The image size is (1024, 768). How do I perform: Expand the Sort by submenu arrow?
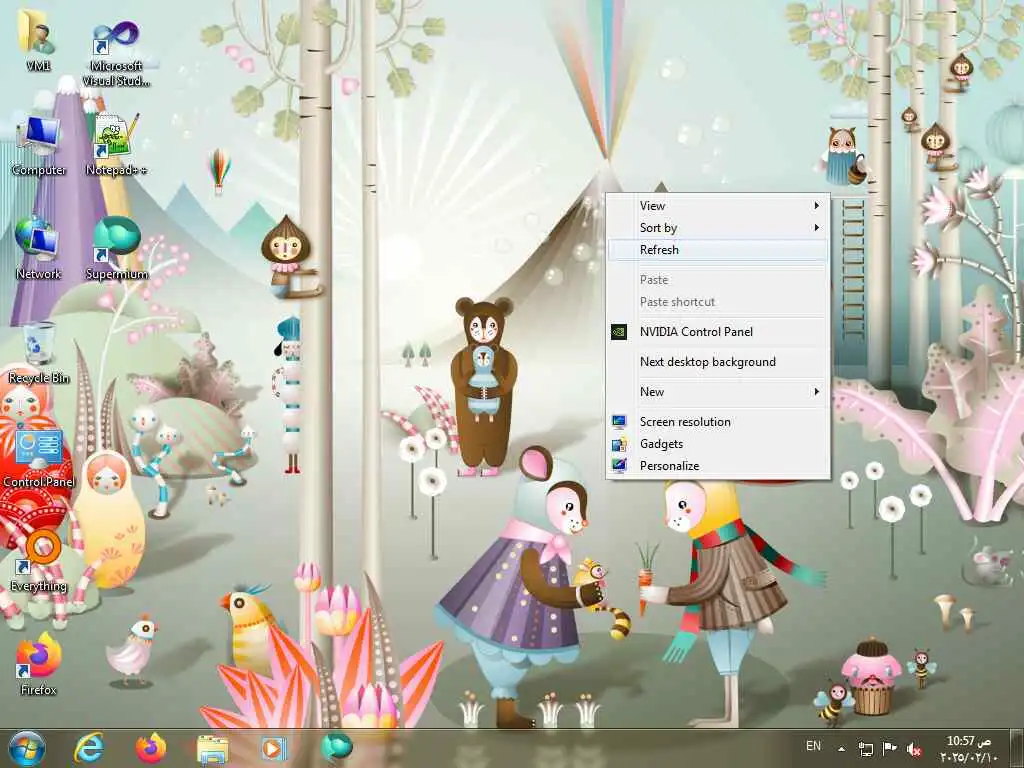(x=816, y=228)
